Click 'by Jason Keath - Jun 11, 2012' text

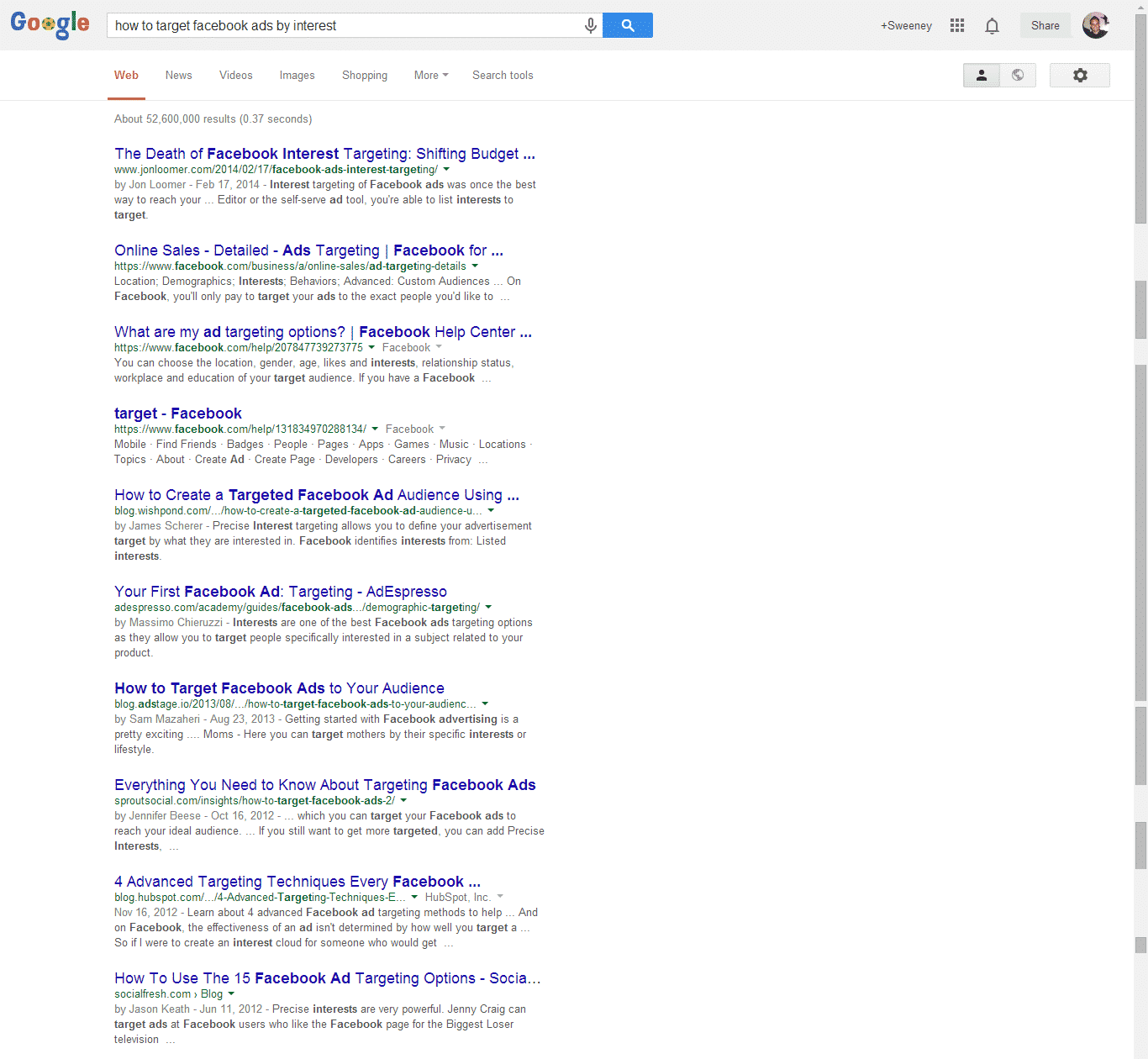click(x=188, y=1009)
